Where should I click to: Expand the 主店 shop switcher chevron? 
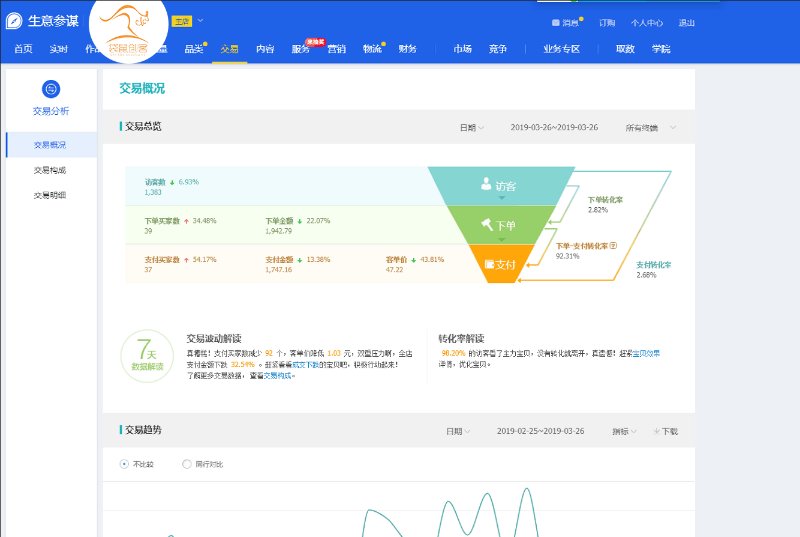[201, 21]
